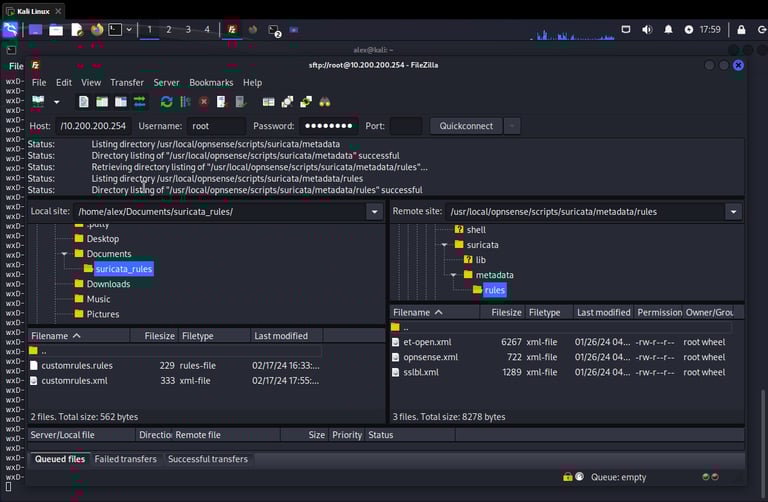Toggle synchronized browsing
The image size is (768, 502).
[x=306, y=102]
